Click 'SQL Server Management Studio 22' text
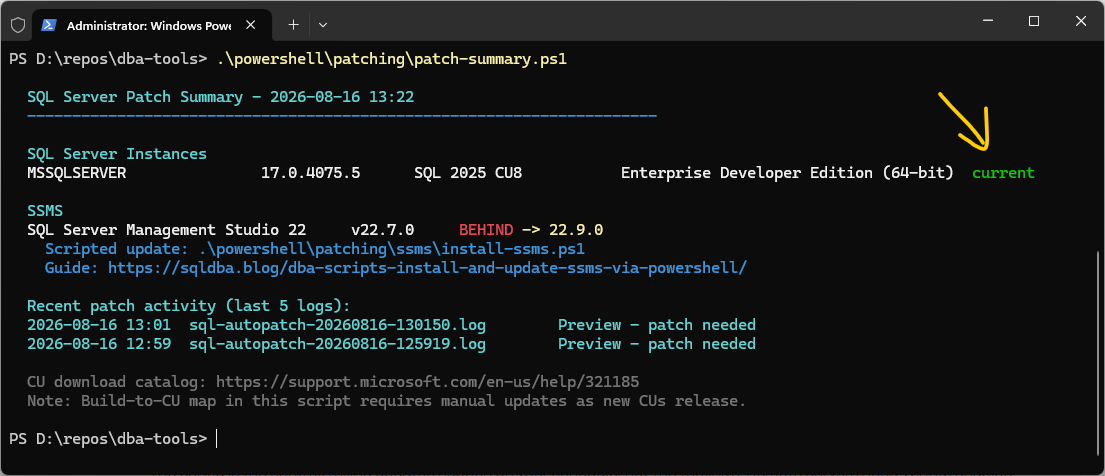This screenshot has height=476, width=1105. [166, 230]
